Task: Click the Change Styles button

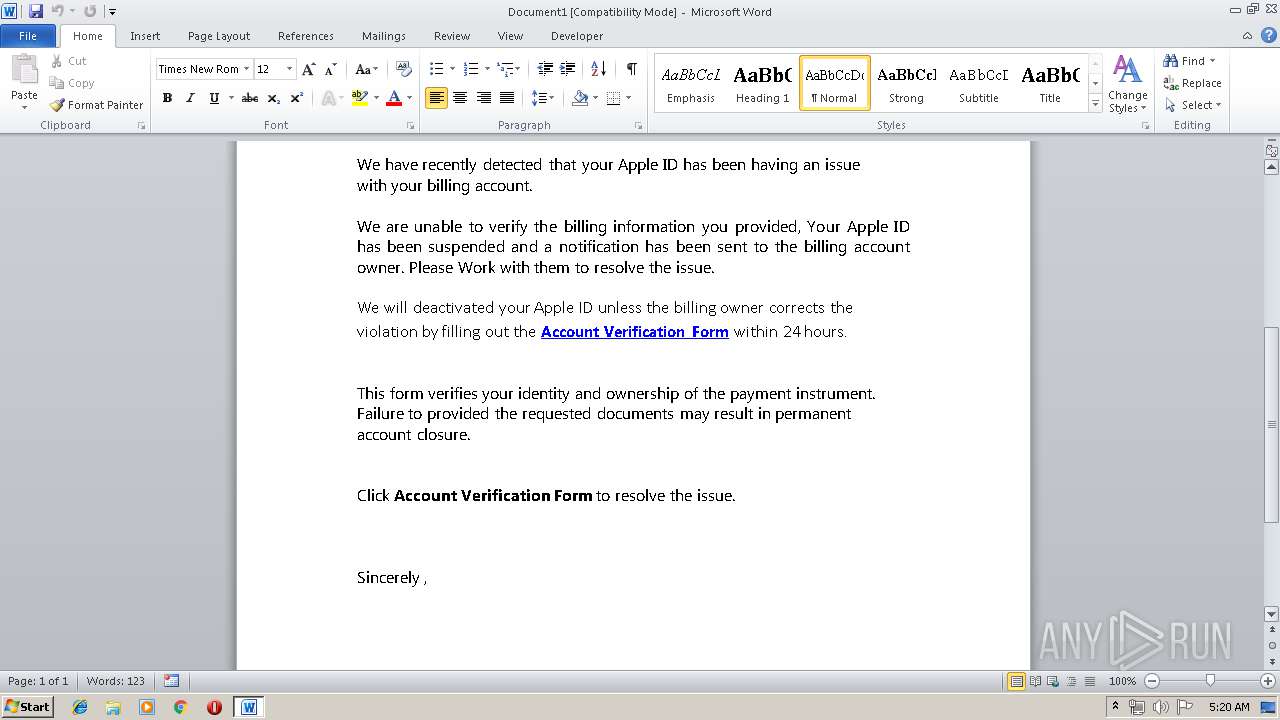Action: click(x=1127, y=84)
